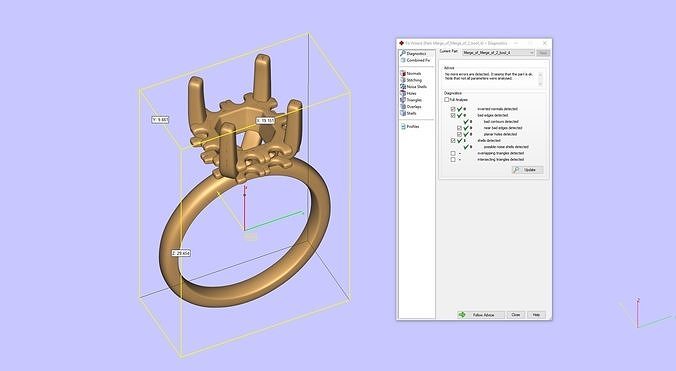Select the Stitching fixing step

click(x=411, y=80)
